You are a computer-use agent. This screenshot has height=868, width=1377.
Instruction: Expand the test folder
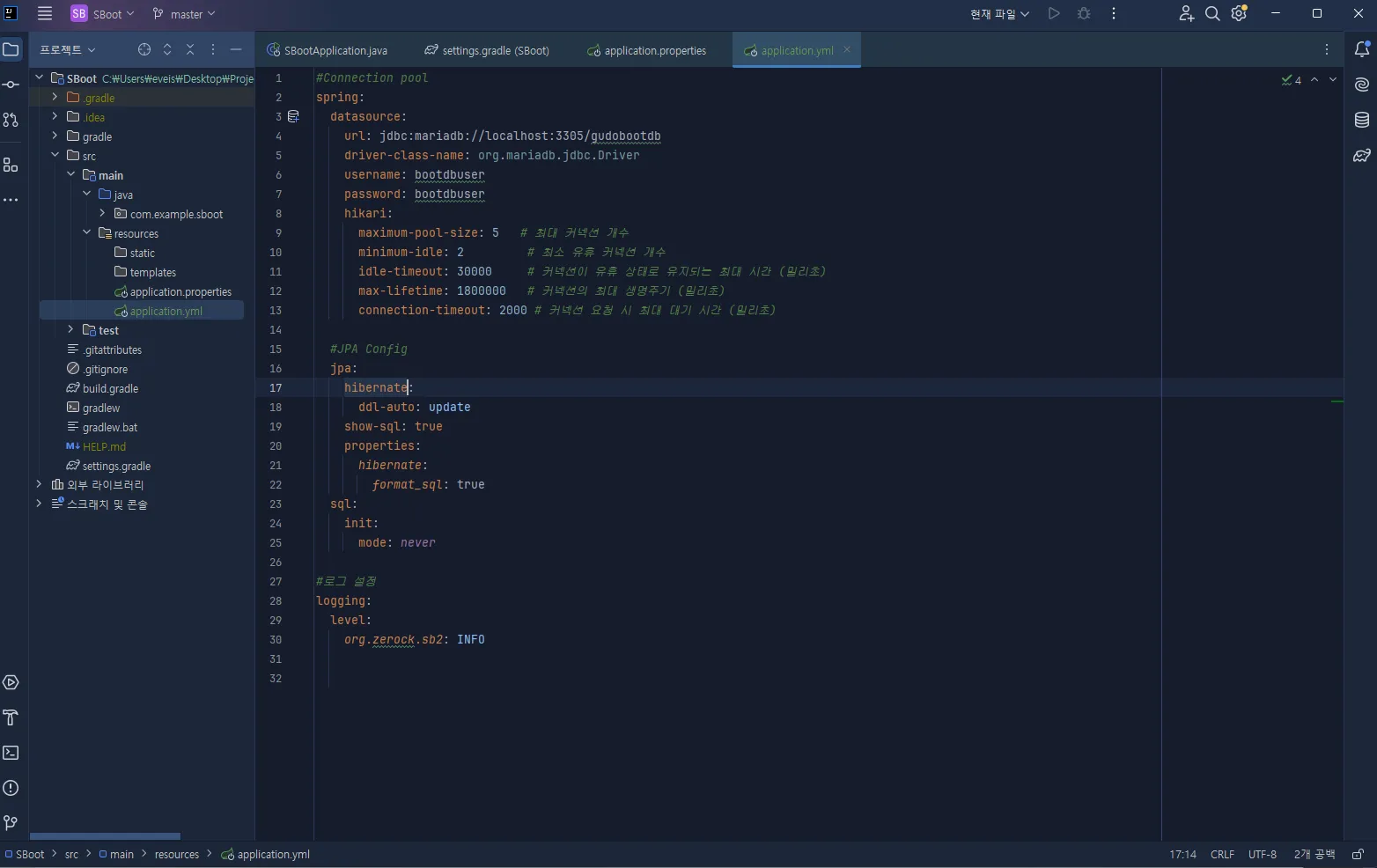click(70, 329)
